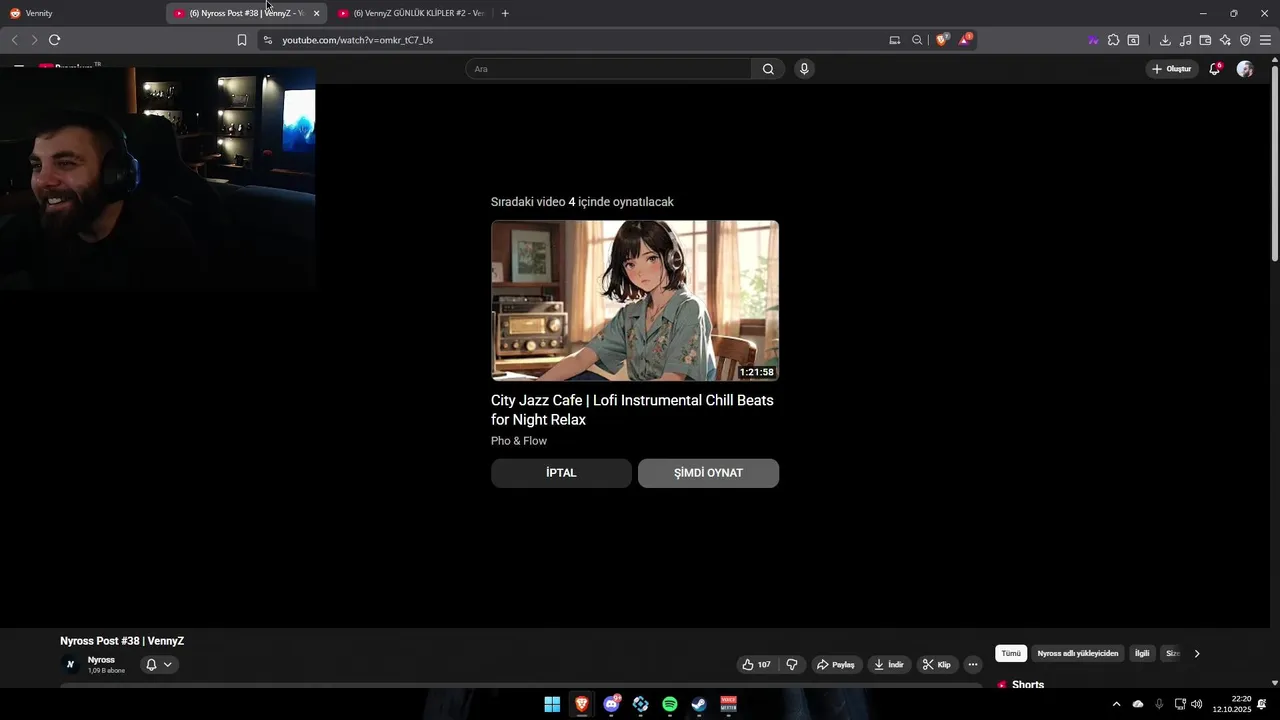1280x720 pixels.
Task: Open YouTube notifications bell
Action: click(1215, 69)
